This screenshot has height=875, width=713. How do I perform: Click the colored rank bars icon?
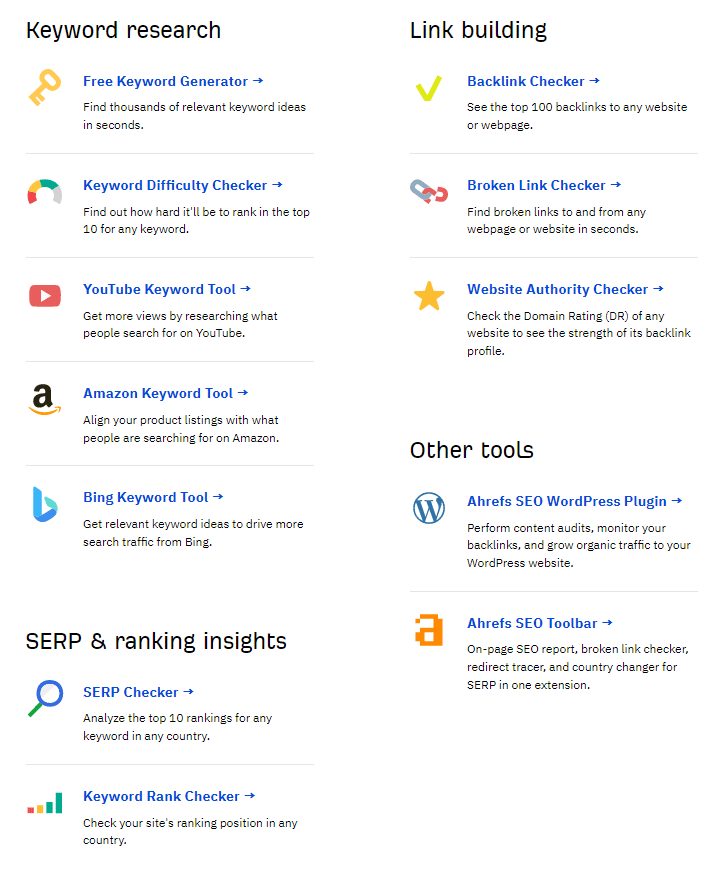coord(45,803)
